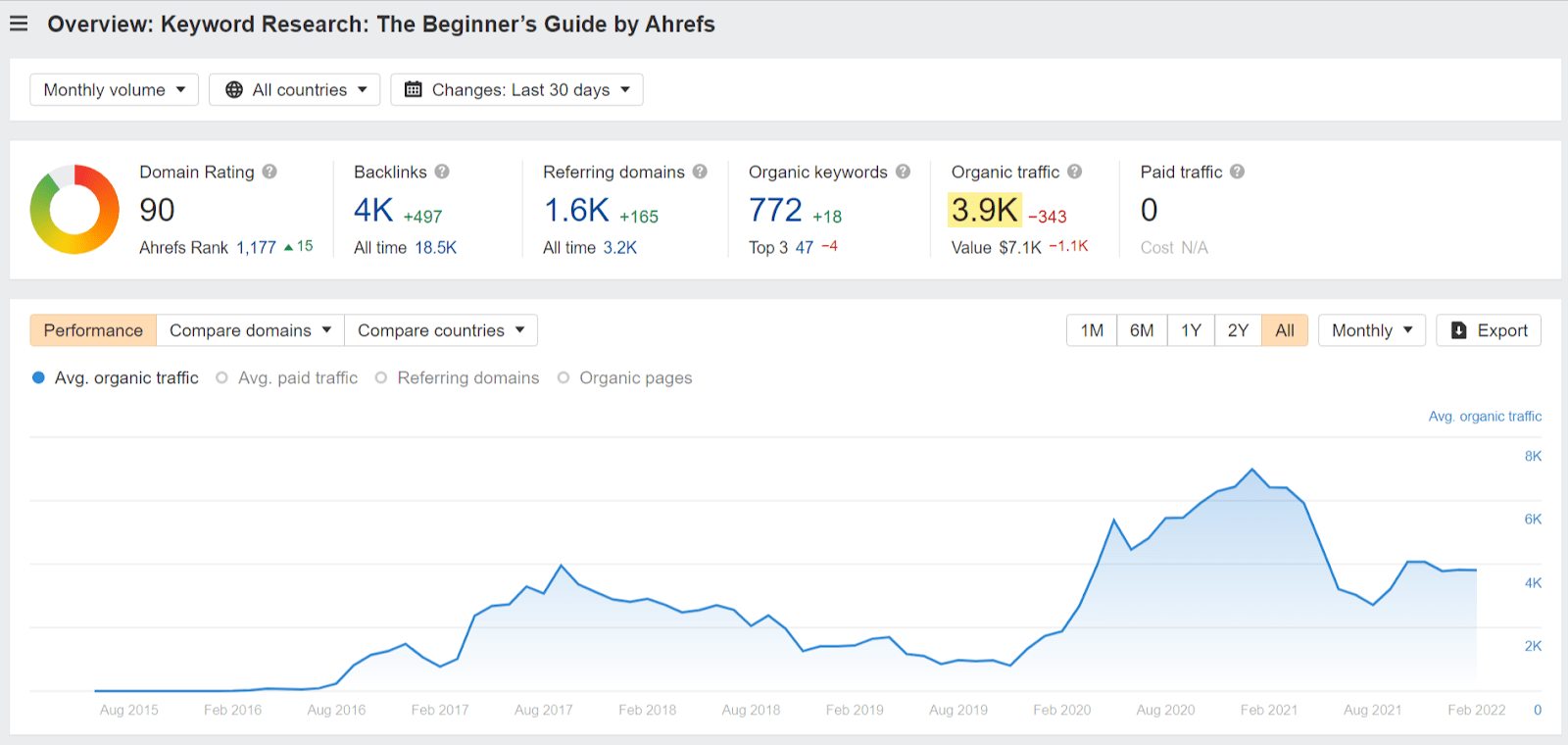Click the Domain Rating donut chart

tap(74, 210)
